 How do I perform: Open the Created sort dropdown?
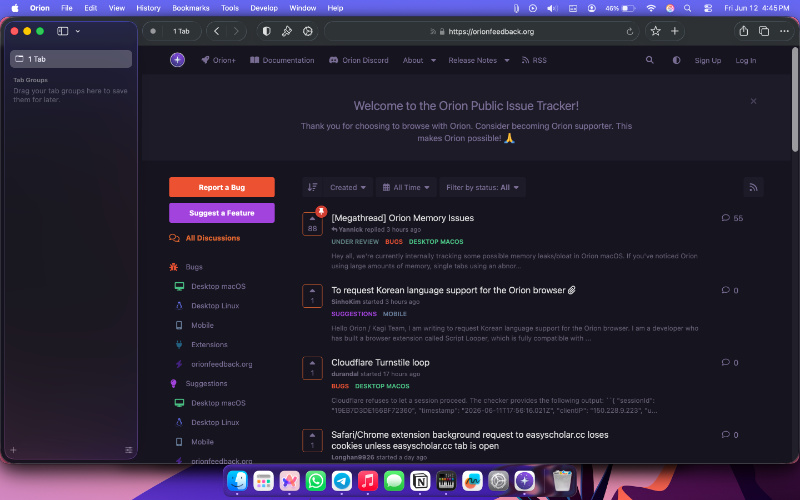[x=348, y=187]
